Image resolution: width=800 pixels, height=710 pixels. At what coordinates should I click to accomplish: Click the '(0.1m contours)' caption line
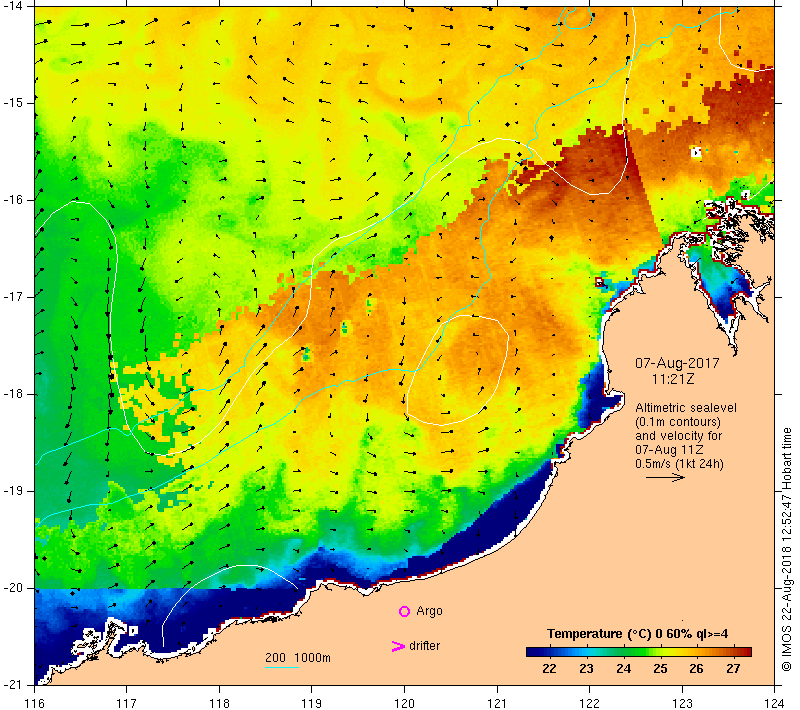[678, 422]
